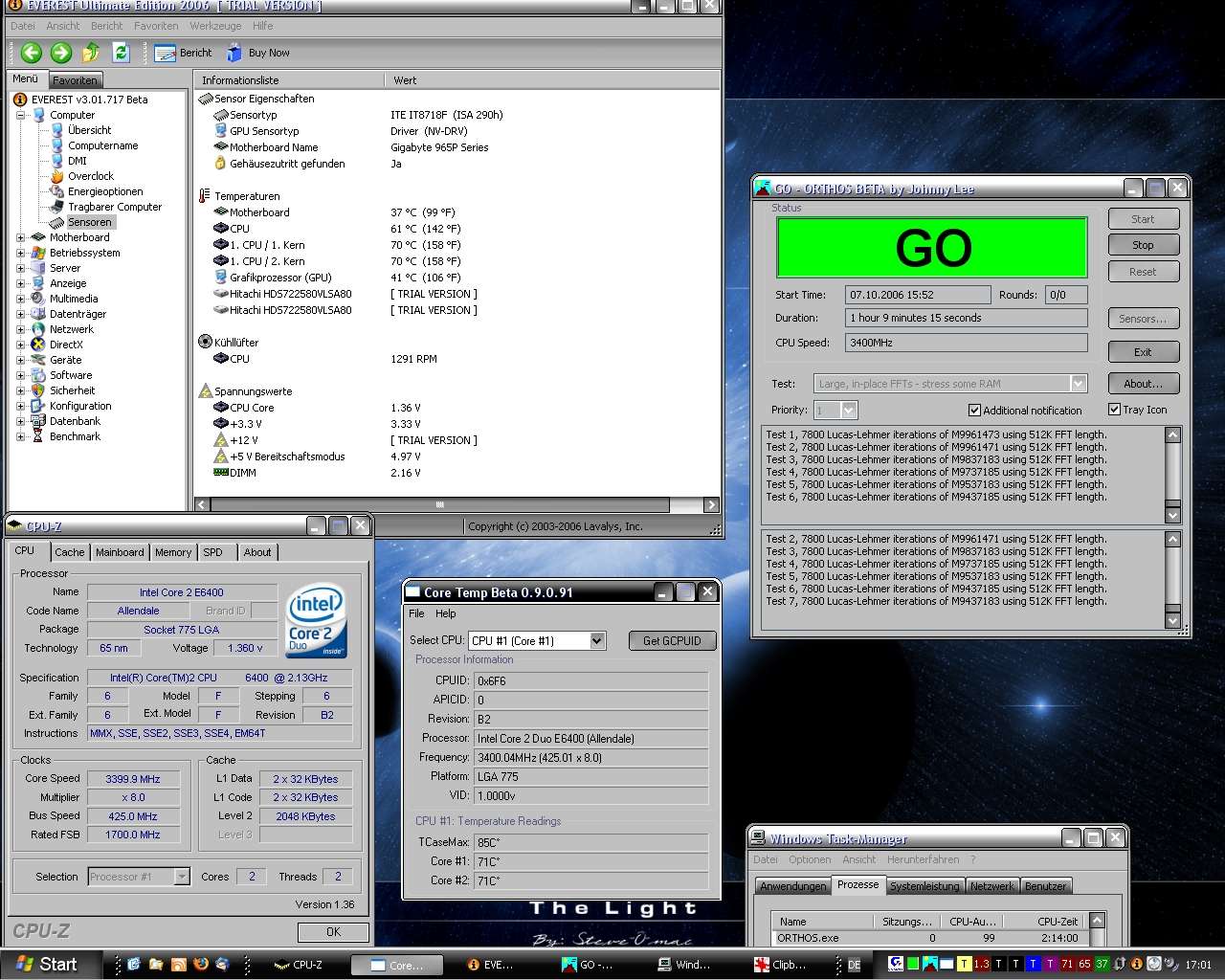Open the Systemleistung tab in Task Manager
Image resolution: width=1225 pixels, height=980 pixels.
924,886
